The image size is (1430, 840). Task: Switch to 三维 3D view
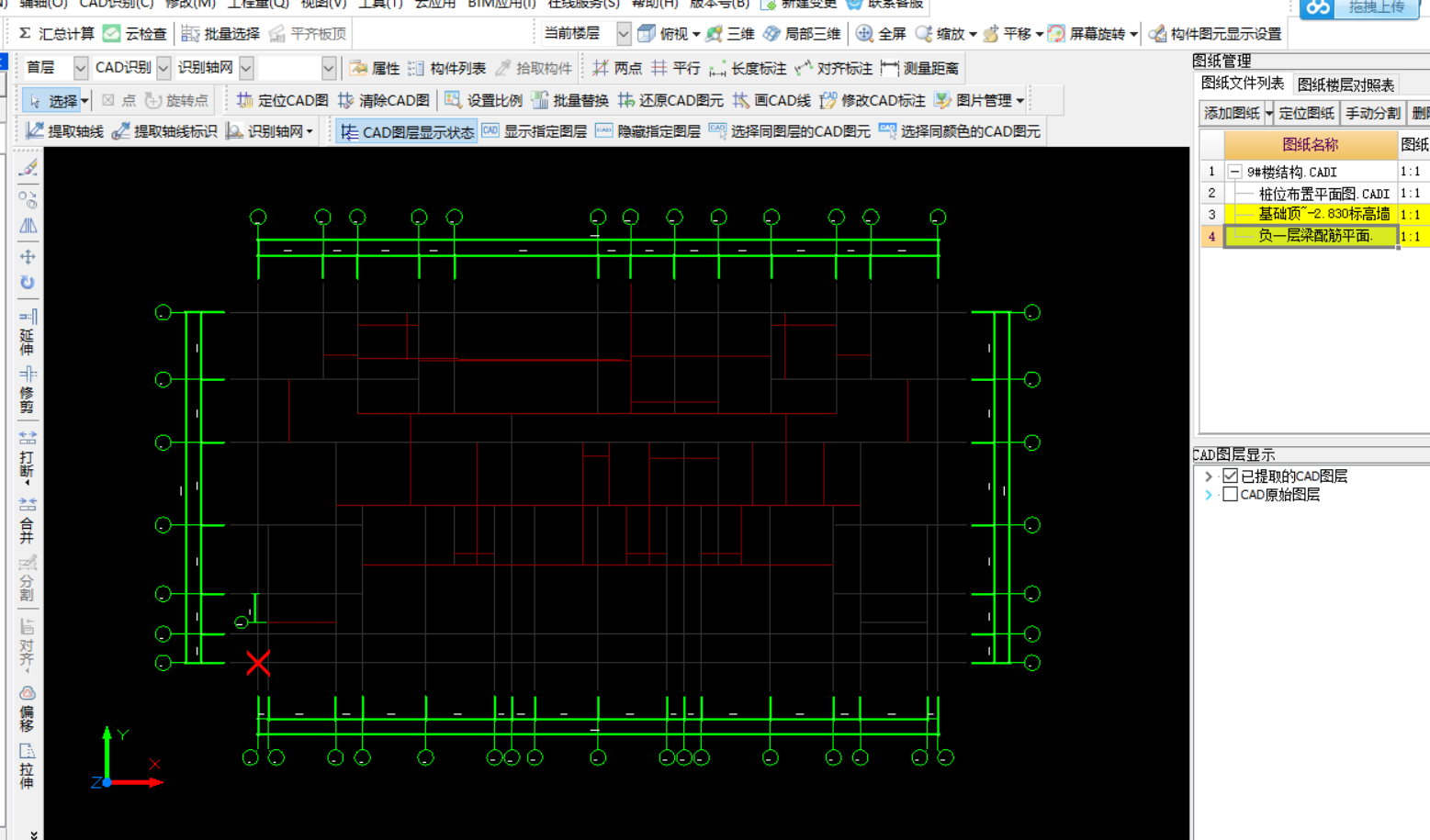click(730, 34)
